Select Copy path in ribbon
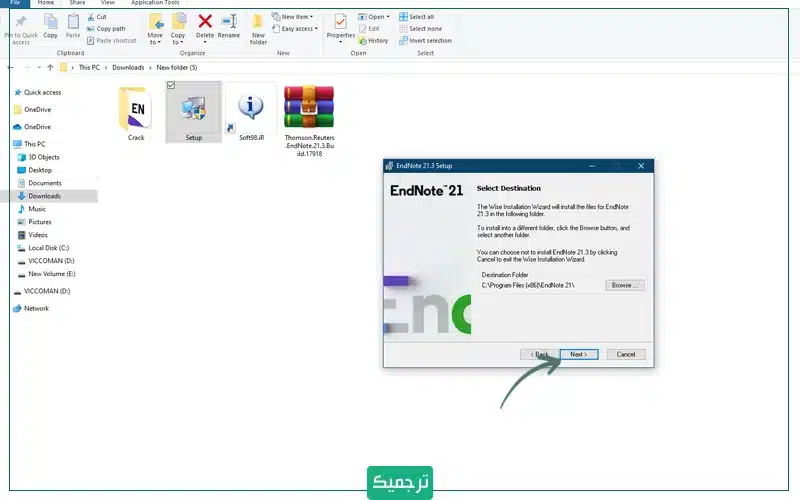Viewport: 800px width, 500px height. click(x=106, y=29)
